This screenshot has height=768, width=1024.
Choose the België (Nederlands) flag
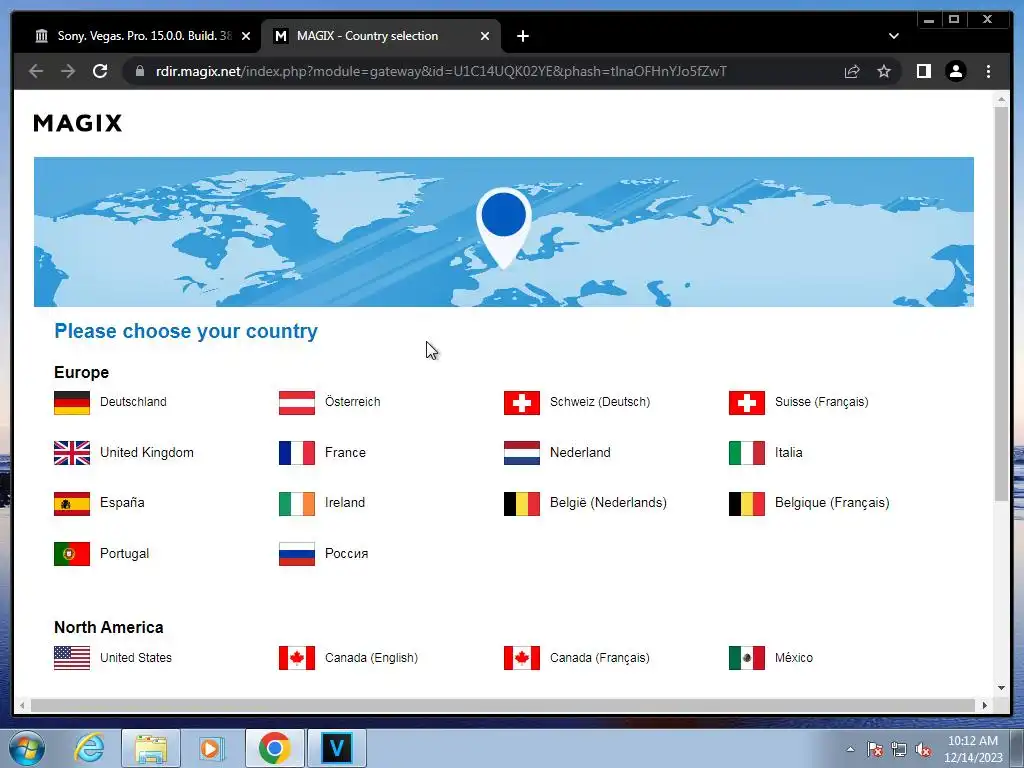(522, 504)
